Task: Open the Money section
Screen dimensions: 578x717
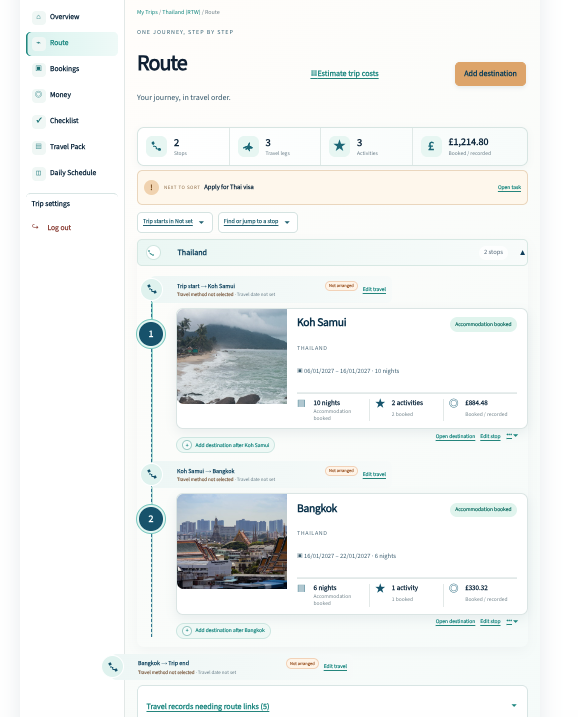Action: [72, 95]
